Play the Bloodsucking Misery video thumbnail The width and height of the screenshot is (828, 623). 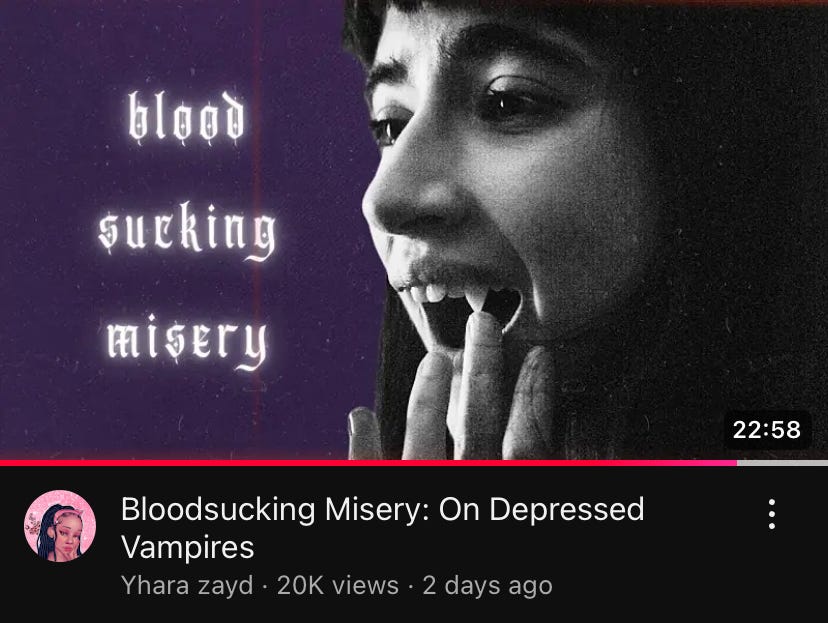(x=414, y=230)
